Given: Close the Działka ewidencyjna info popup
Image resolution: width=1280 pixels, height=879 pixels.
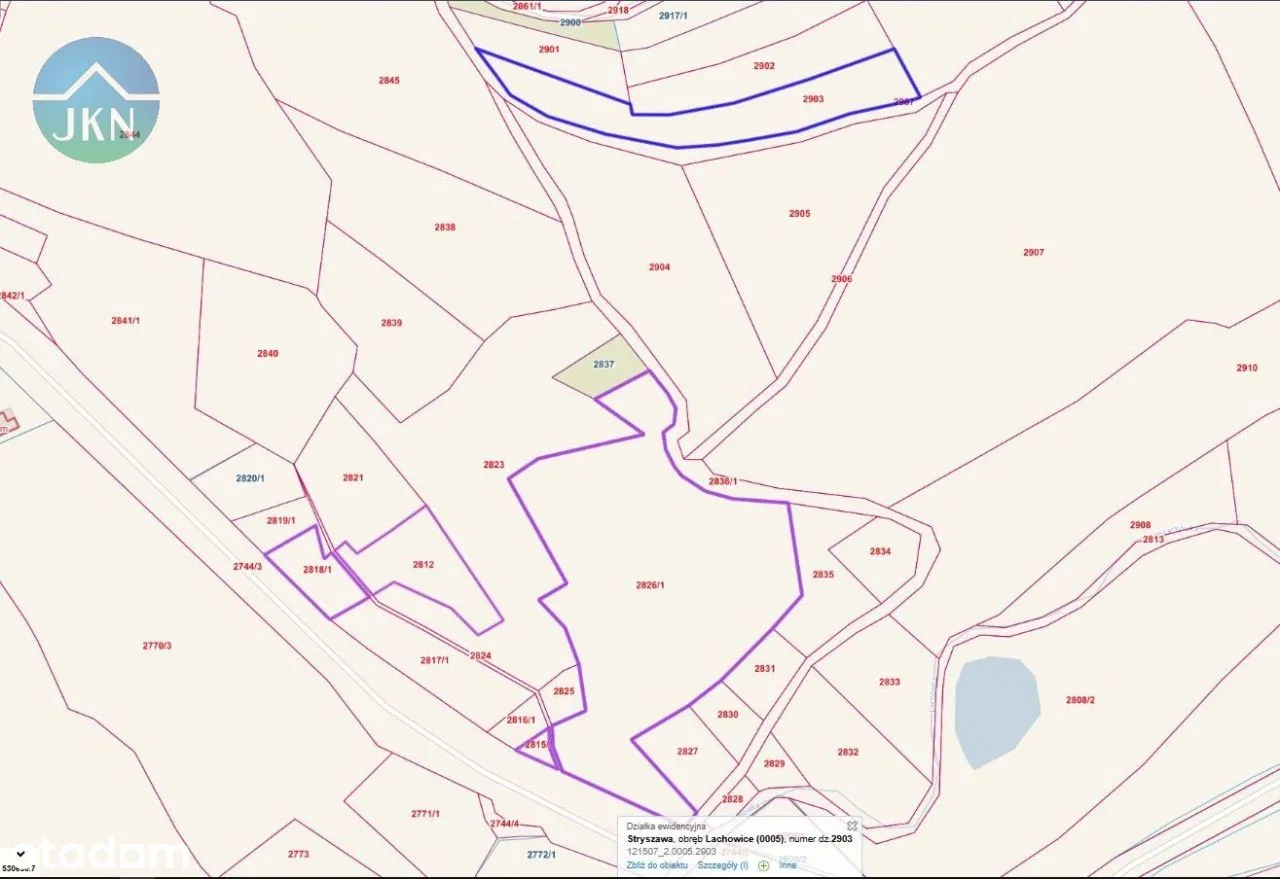Looking at the screenshot, I should pos(851,826).
